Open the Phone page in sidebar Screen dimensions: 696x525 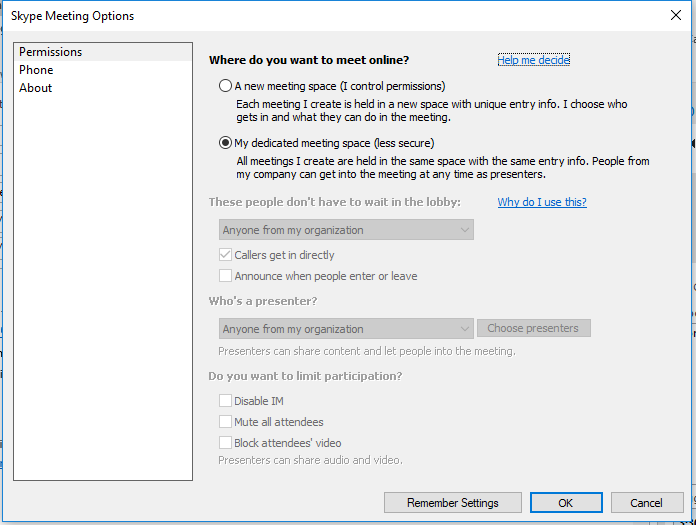tap(103, 70)
